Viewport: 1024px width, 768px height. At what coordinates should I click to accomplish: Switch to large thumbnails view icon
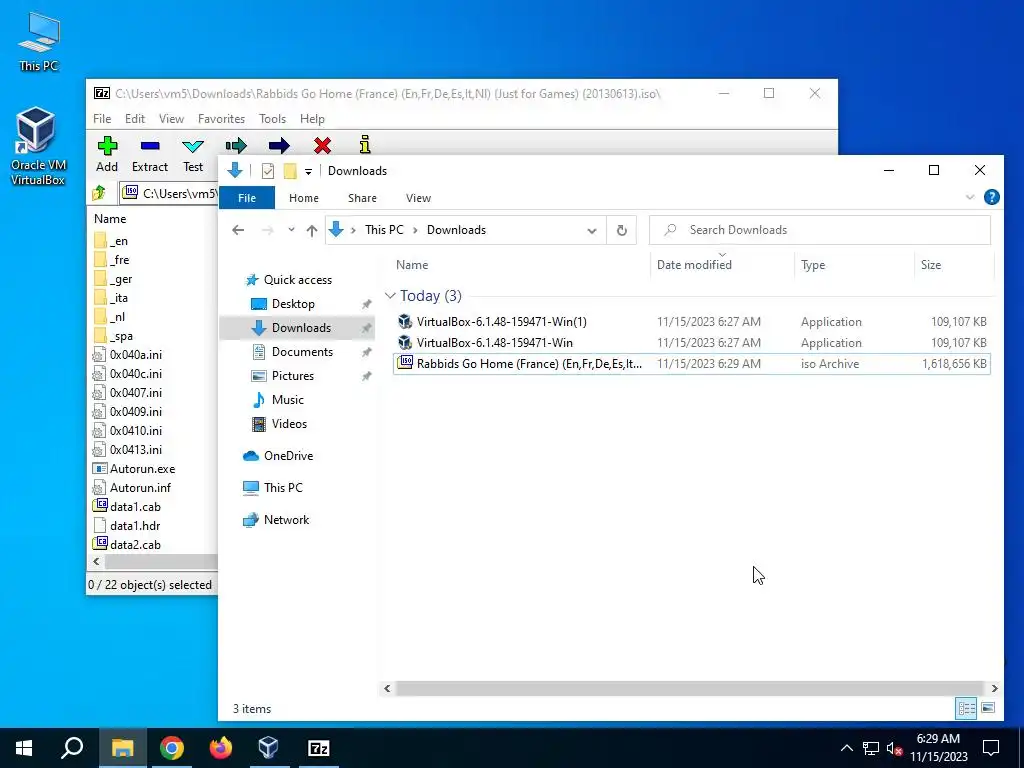(x=988, y=708)
